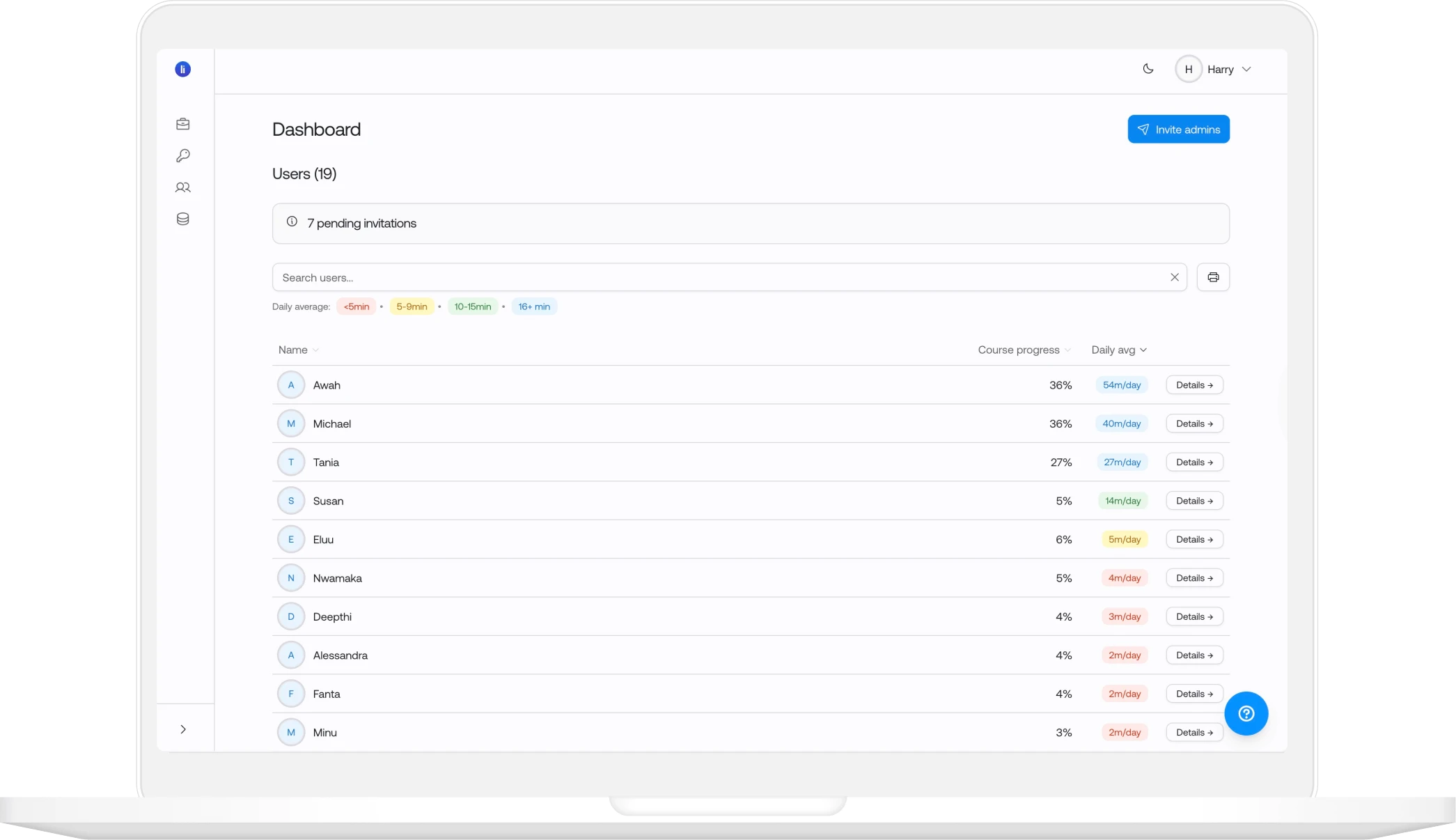Viewport: 1456px width, 840px height.
Task: Sort users by the Name column
Action: [x=298, y=350]
